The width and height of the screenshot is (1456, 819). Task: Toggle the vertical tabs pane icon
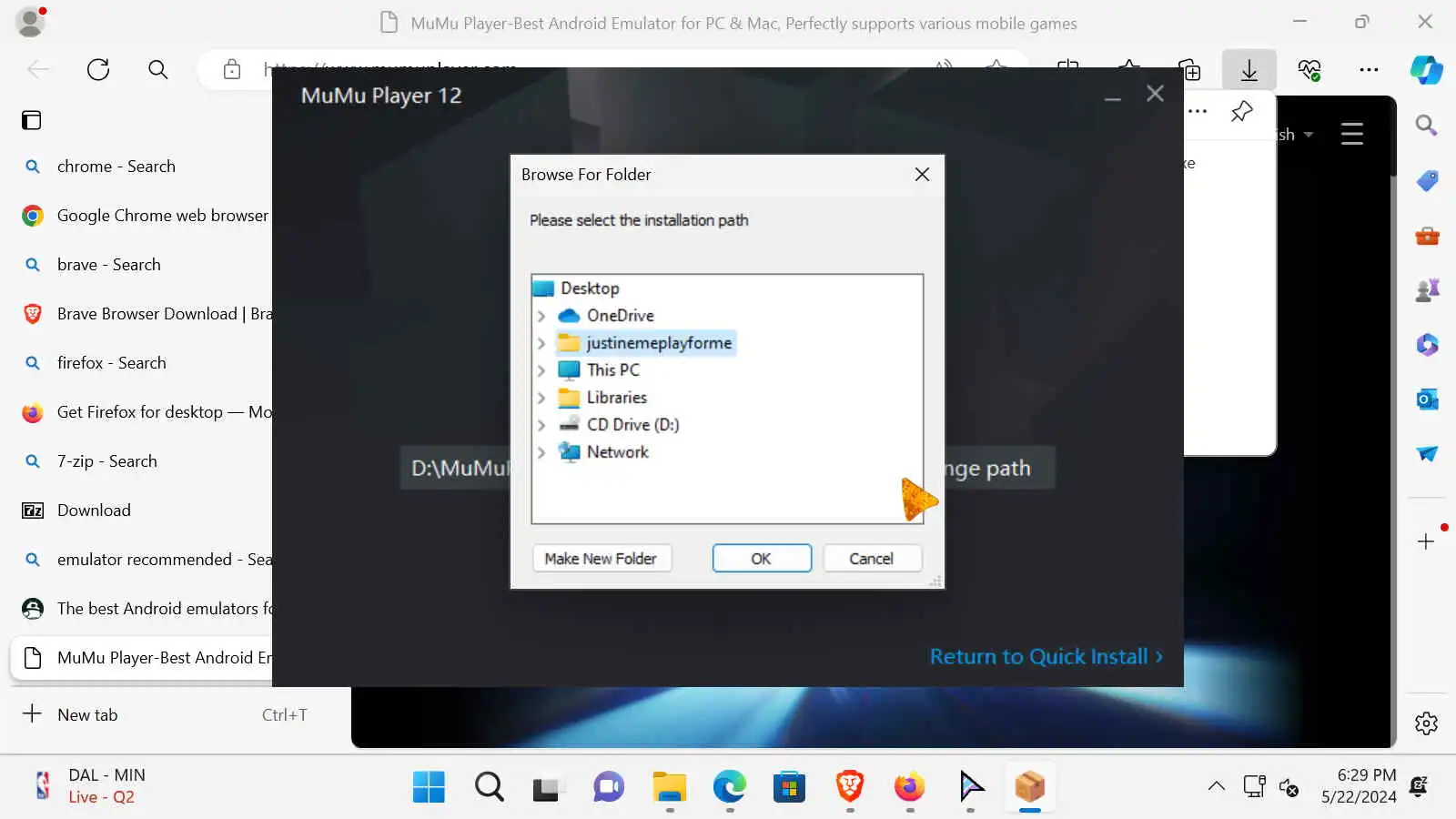click(32, 120)
